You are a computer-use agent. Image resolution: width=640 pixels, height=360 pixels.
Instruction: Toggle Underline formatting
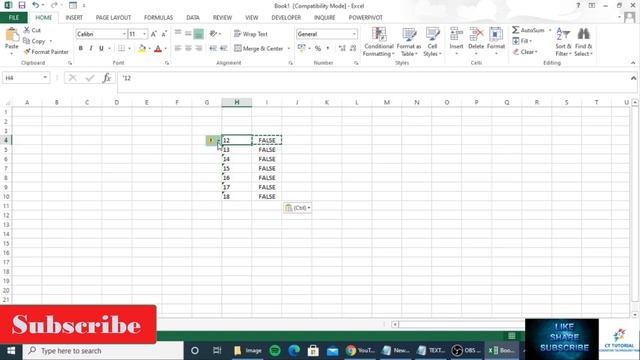tap(101, 48)
